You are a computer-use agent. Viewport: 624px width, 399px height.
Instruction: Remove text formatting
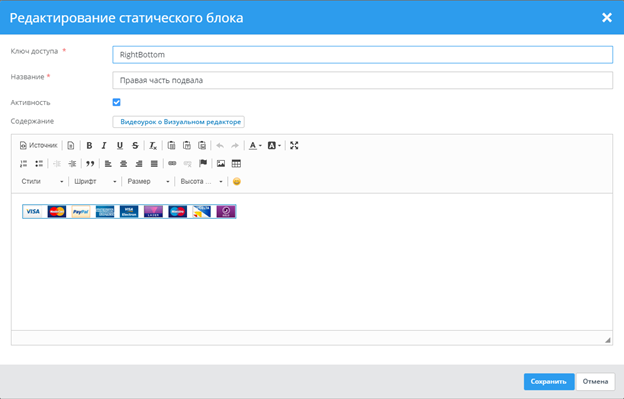pyautogui.click(x=153, y=146)
